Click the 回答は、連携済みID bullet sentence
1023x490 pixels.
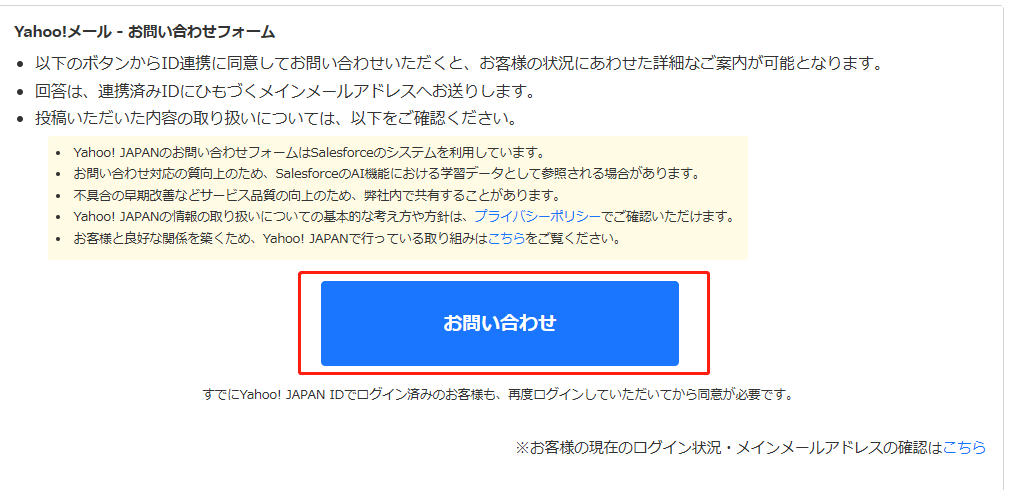click(x=285, y=91)
